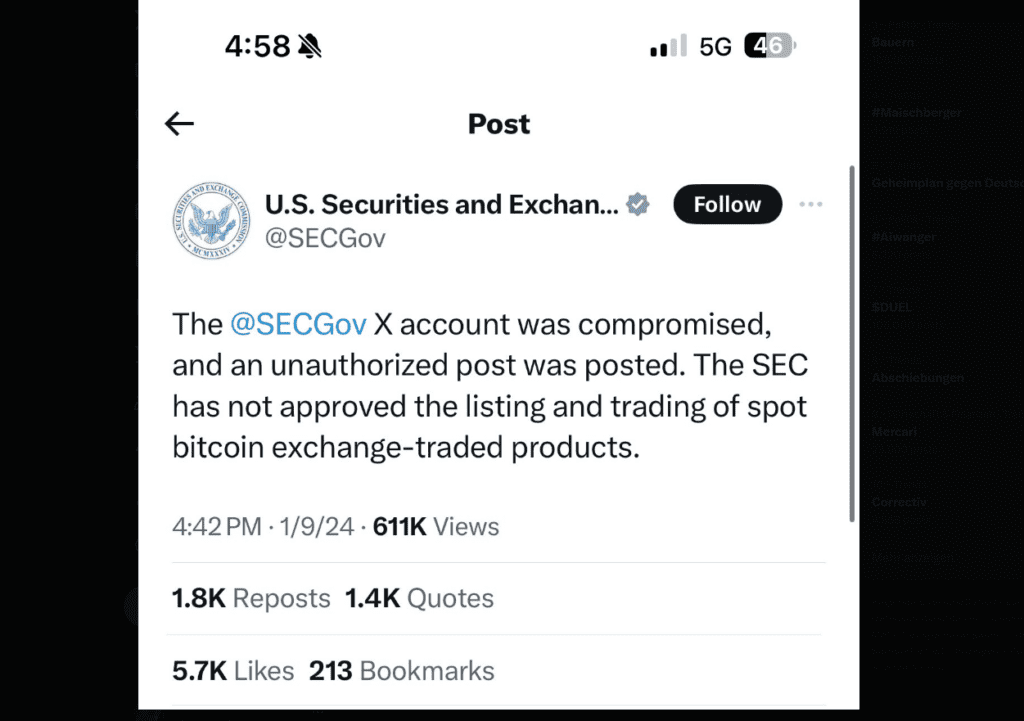Open the SEC profile avatar
Image resolution: width=1024 pixels, height=721 pixels.
tap(211, 220)
